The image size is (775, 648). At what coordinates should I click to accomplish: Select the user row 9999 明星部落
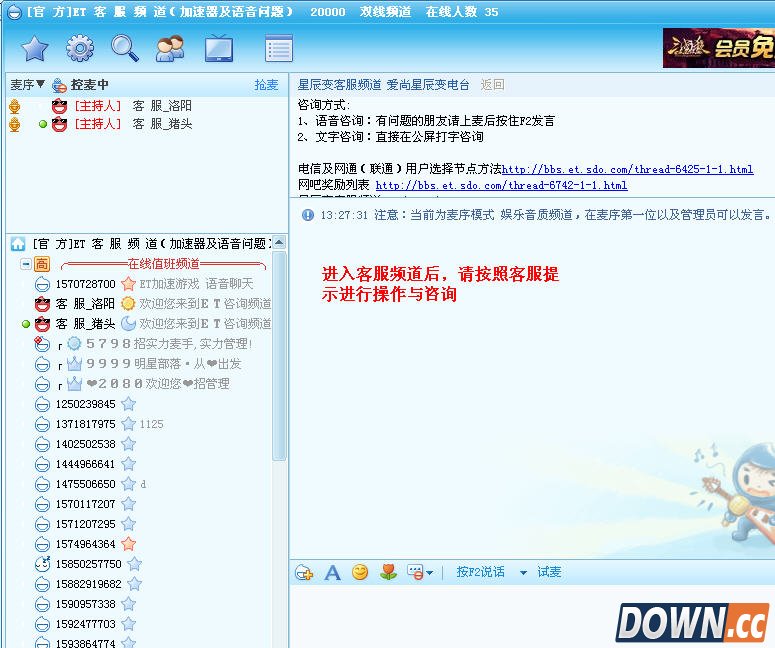[x=153, y=364]
